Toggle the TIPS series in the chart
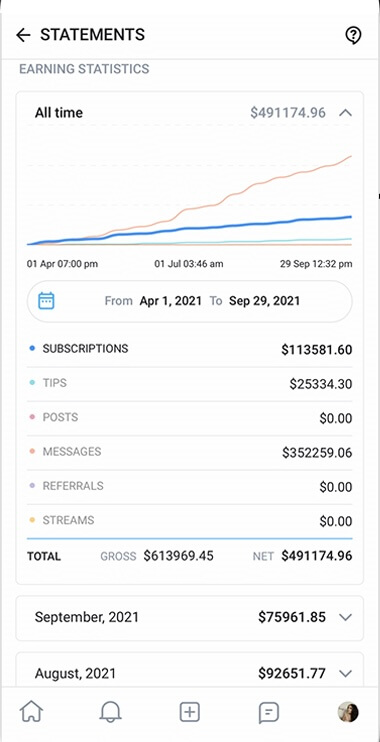This screenshot has height=742, width=380. (190, 383)
